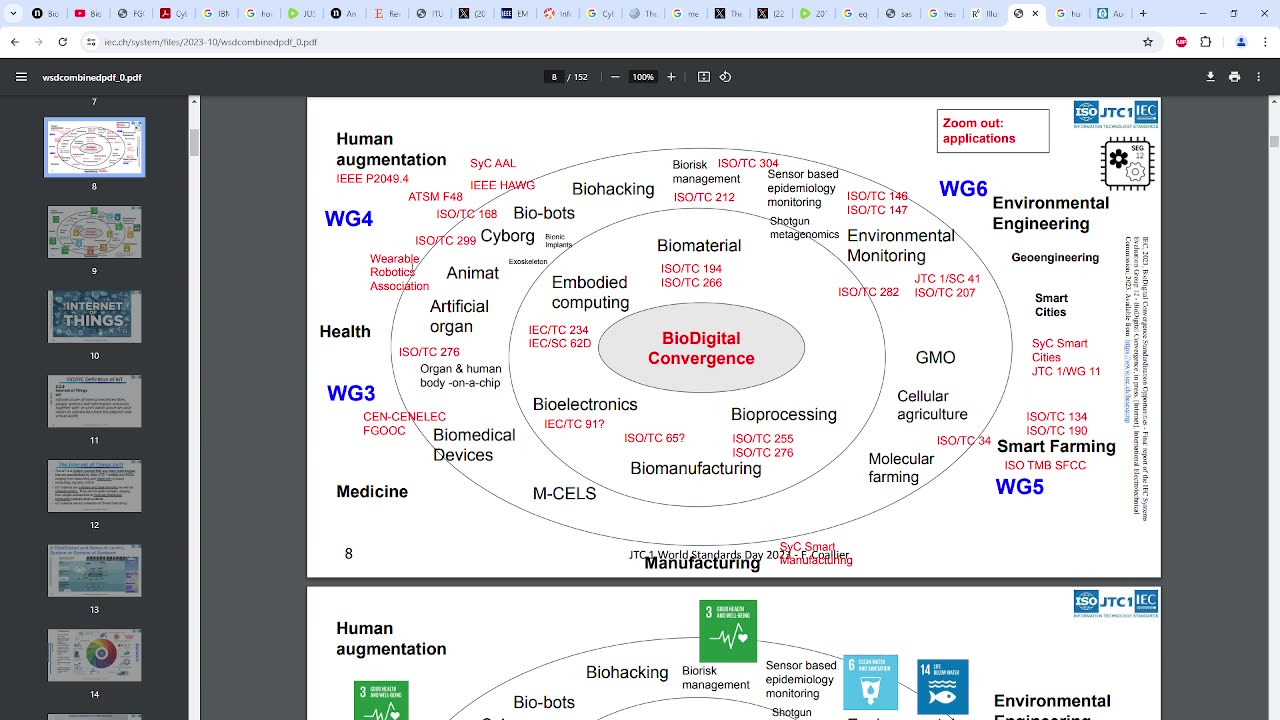Screen dimensions: 1280x720
Task: Select the page 9 thumbnail
Action: pos(95,232)
